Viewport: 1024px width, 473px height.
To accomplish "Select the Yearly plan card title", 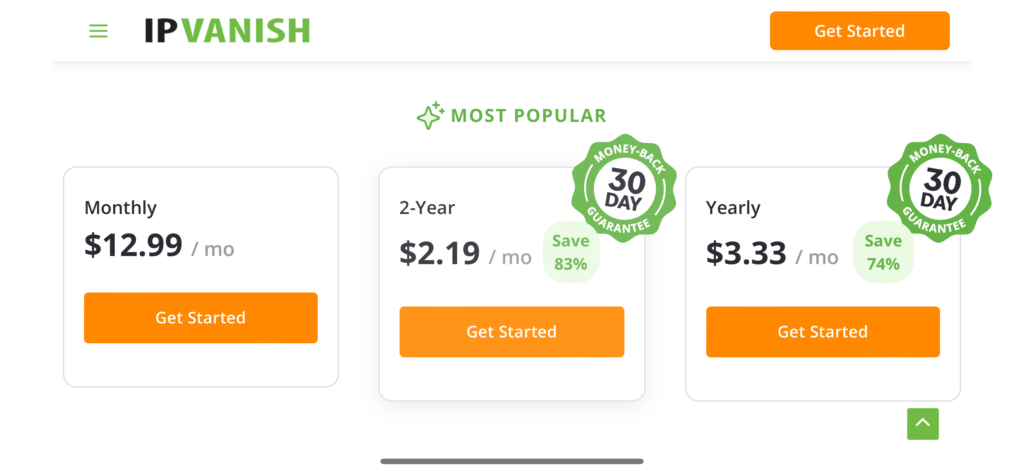I will point(733,208).
